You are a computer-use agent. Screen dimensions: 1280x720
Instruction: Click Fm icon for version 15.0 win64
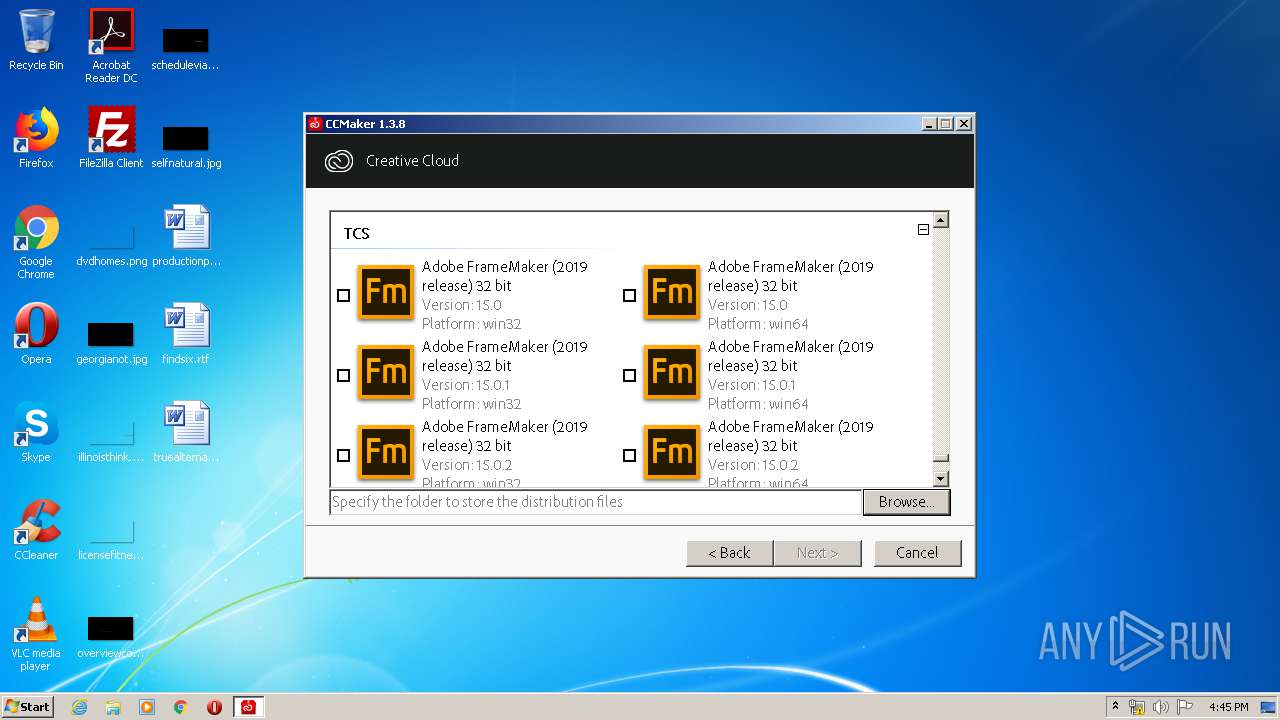point(672,292)
